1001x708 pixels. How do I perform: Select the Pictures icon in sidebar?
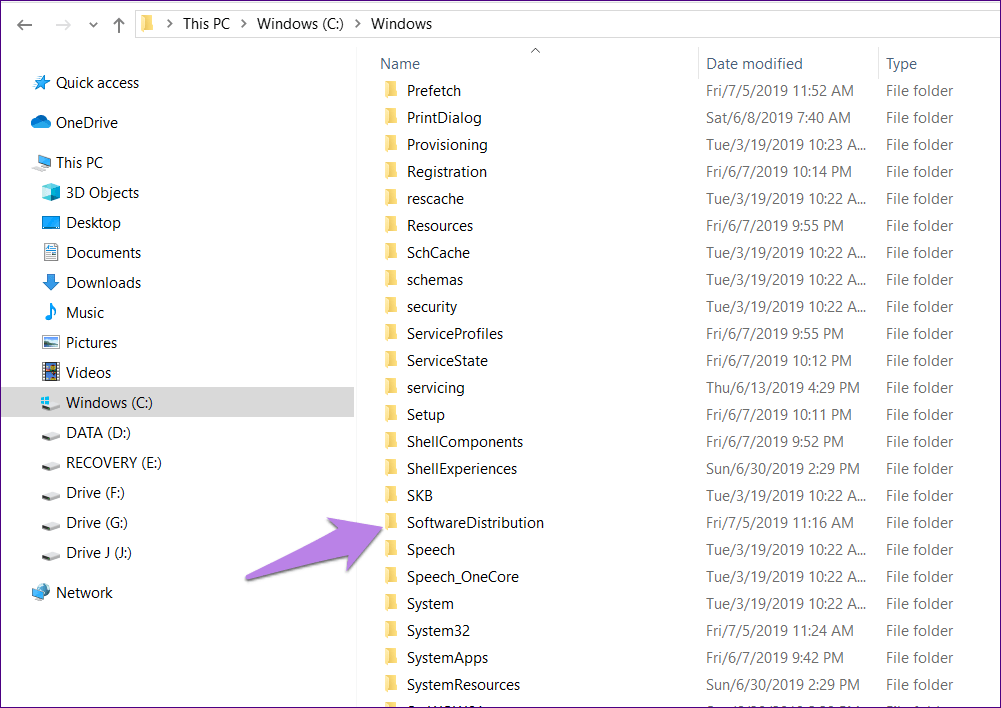click(x=50, y=342)
